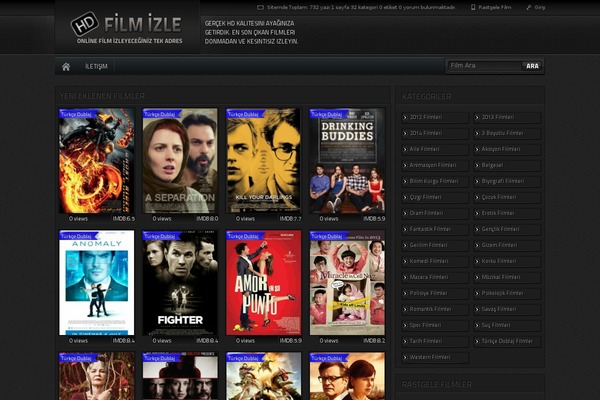The height and width of the screenshot is (400, 600).
Task: Select the Animasyon Filmleri category
Action: tap(435, 165)
